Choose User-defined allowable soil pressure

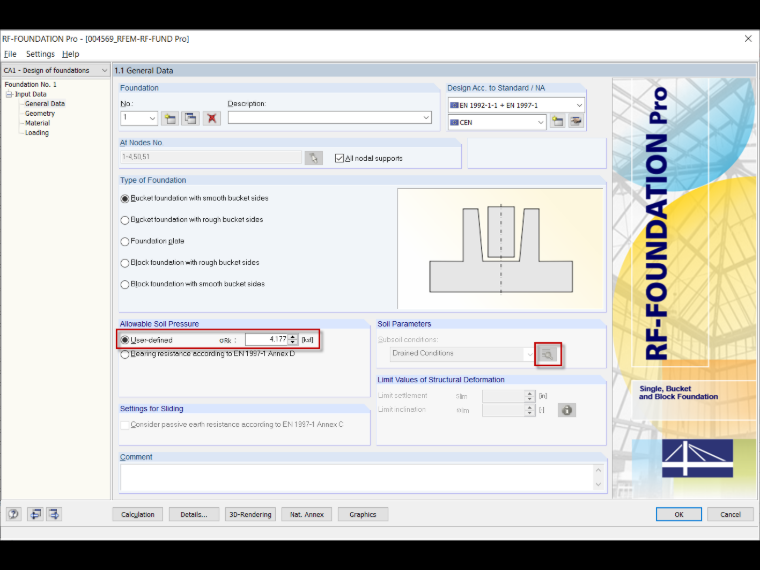125,340
